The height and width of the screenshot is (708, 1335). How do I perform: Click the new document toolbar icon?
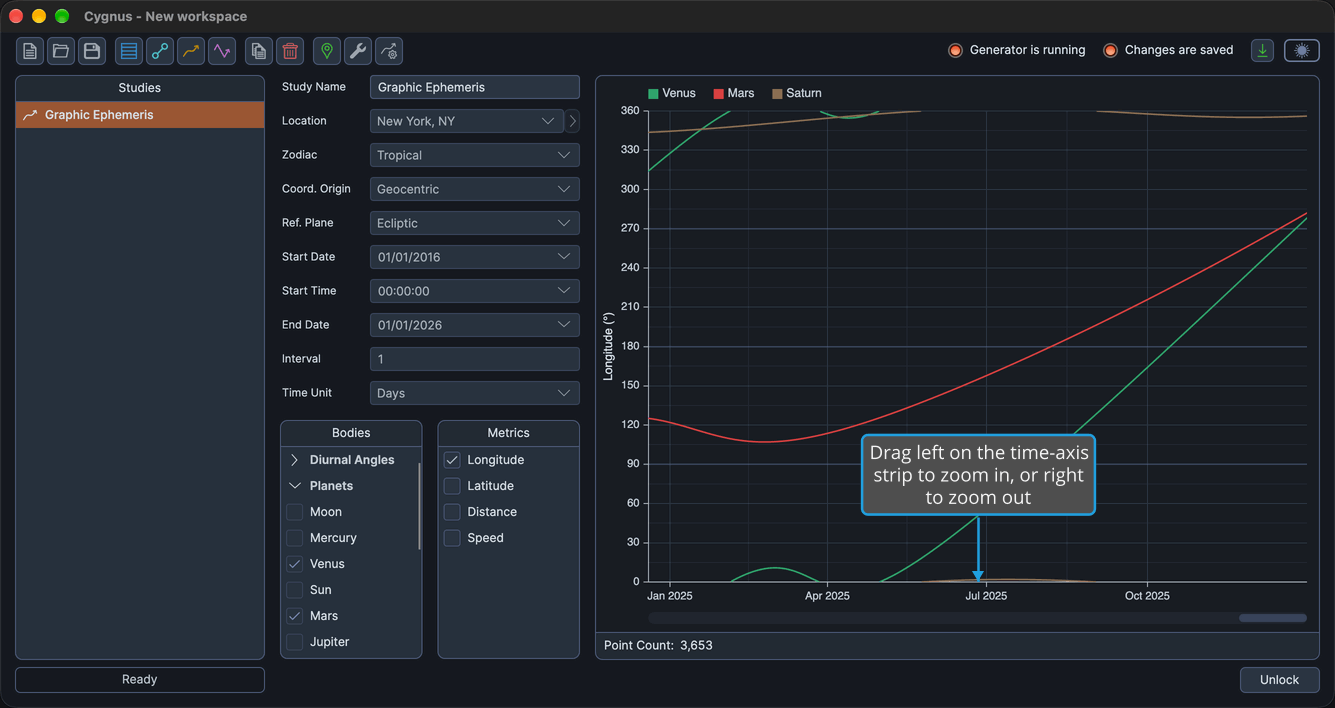30,51
